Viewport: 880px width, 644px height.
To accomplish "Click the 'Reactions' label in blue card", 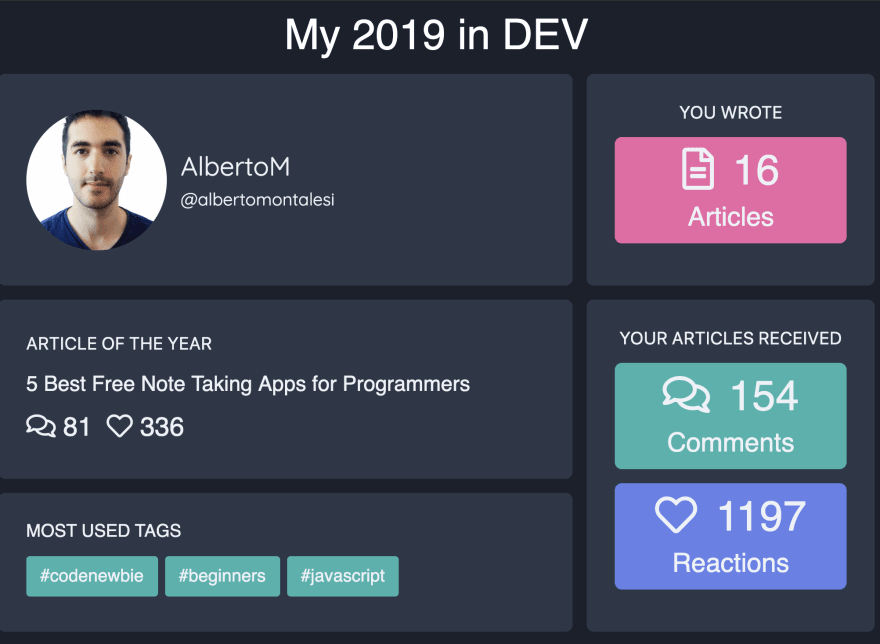I will pyautogui.click(x=731, y=563).
